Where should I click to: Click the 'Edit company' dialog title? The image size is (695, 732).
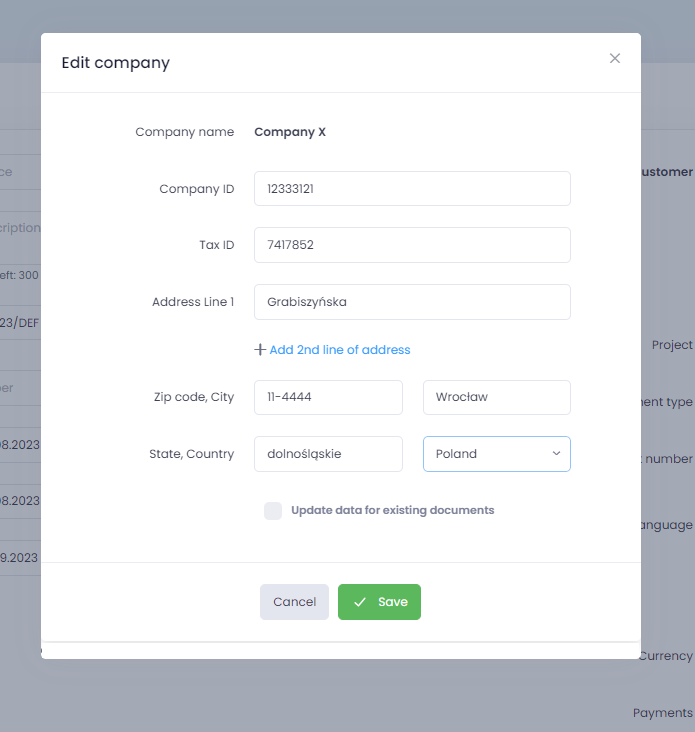(116, 63)
